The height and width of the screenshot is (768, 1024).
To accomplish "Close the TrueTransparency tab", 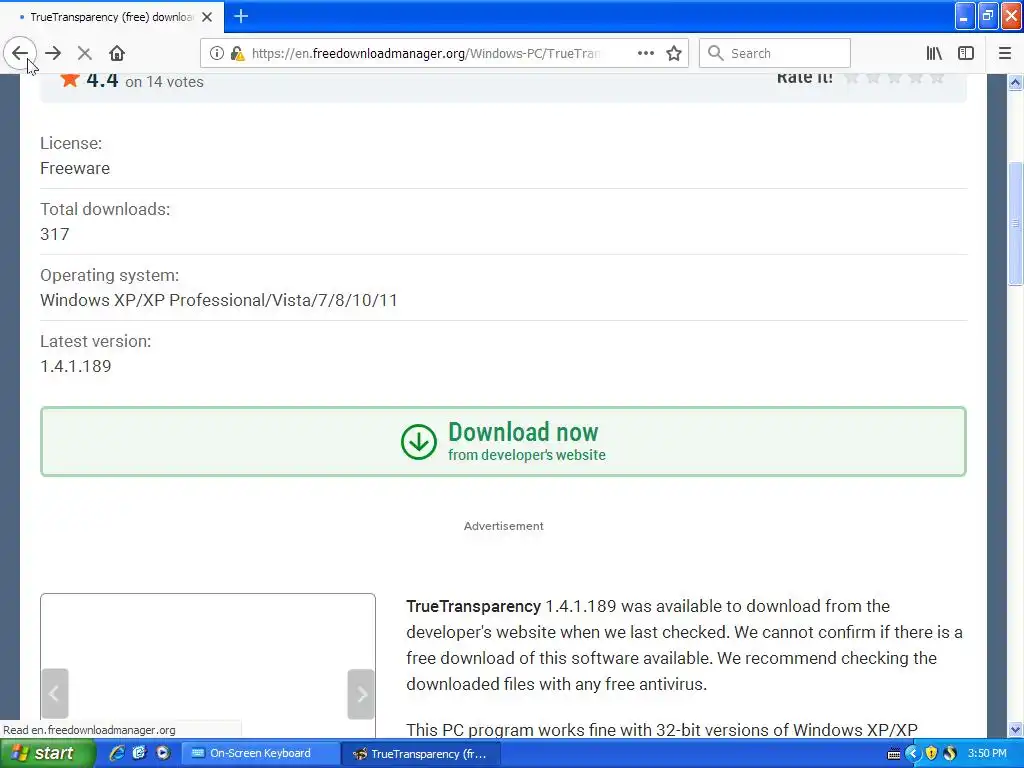I will click(207, 17).
